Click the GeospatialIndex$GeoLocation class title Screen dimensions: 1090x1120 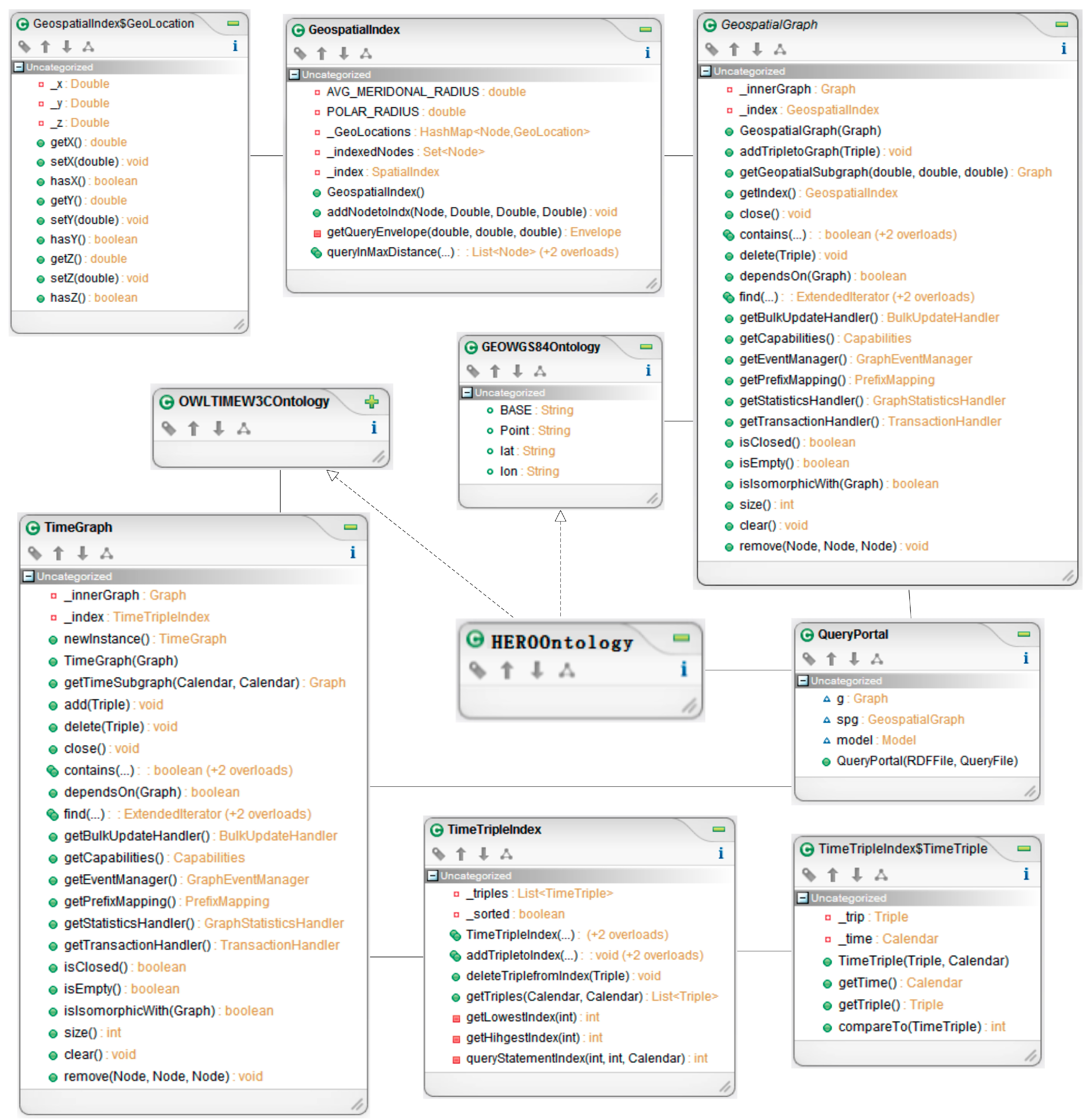pyautogui.click(x=113, y=23)
